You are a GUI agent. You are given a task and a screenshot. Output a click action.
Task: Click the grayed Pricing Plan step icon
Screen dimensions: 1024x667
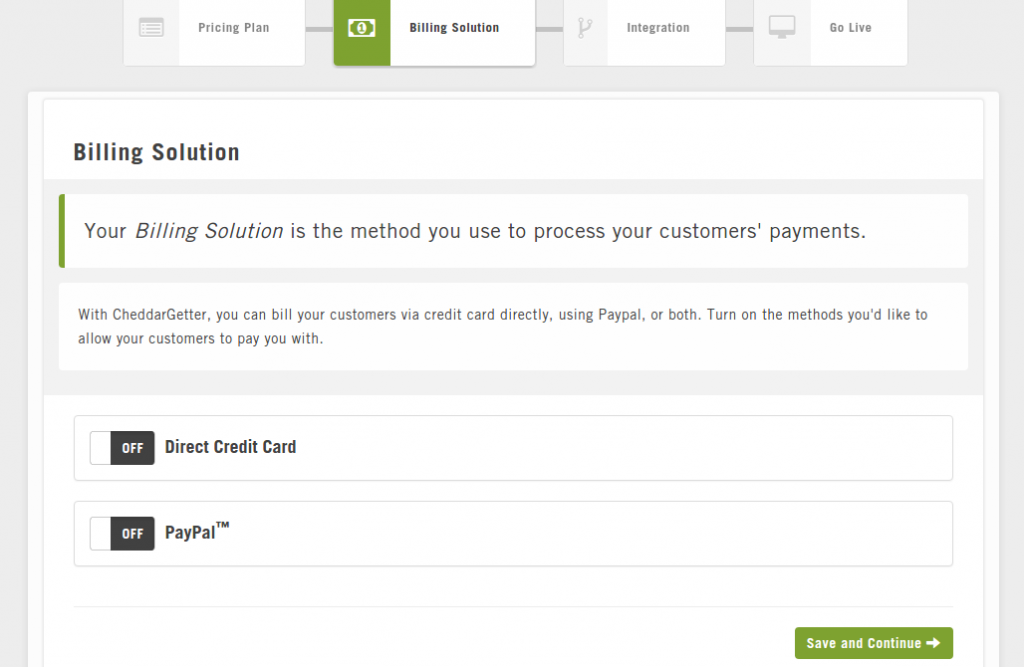(151, 28)
